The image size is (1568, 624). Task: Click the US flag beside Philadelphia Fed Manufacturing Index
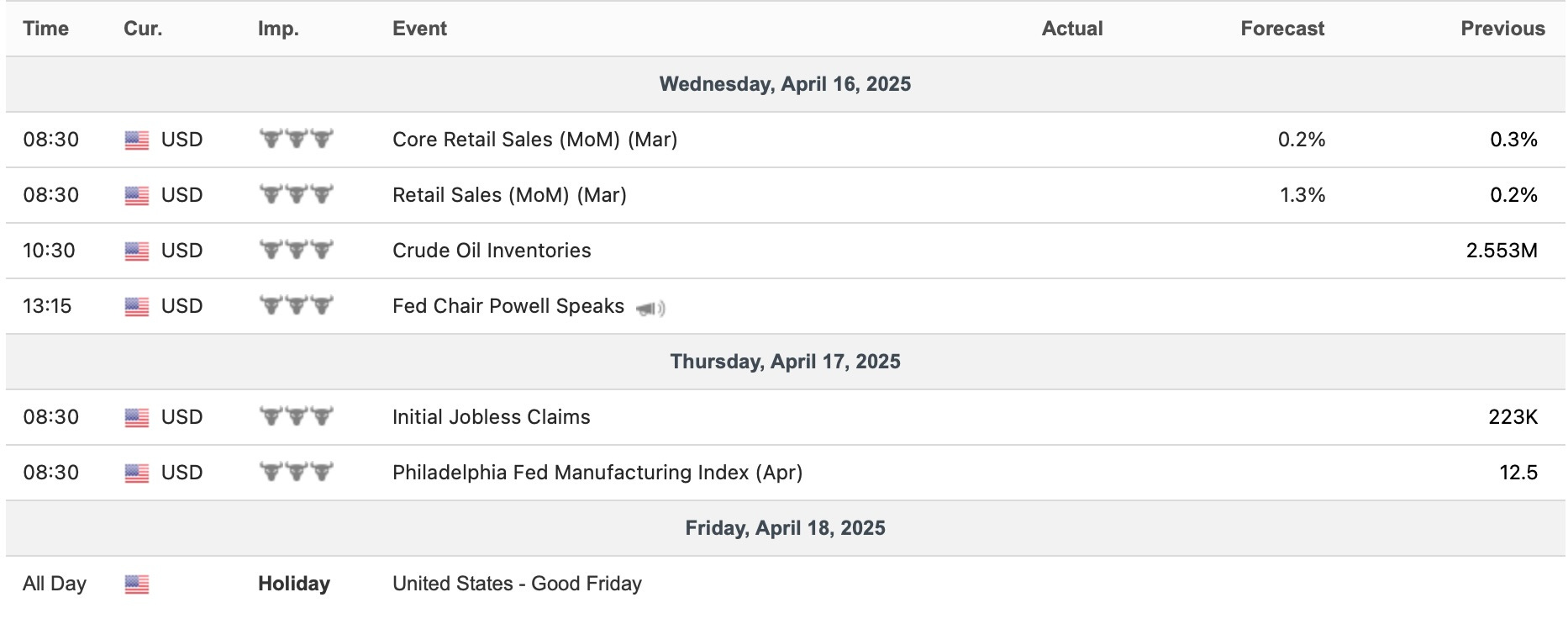pyautogui.click(x=136, y=473)
